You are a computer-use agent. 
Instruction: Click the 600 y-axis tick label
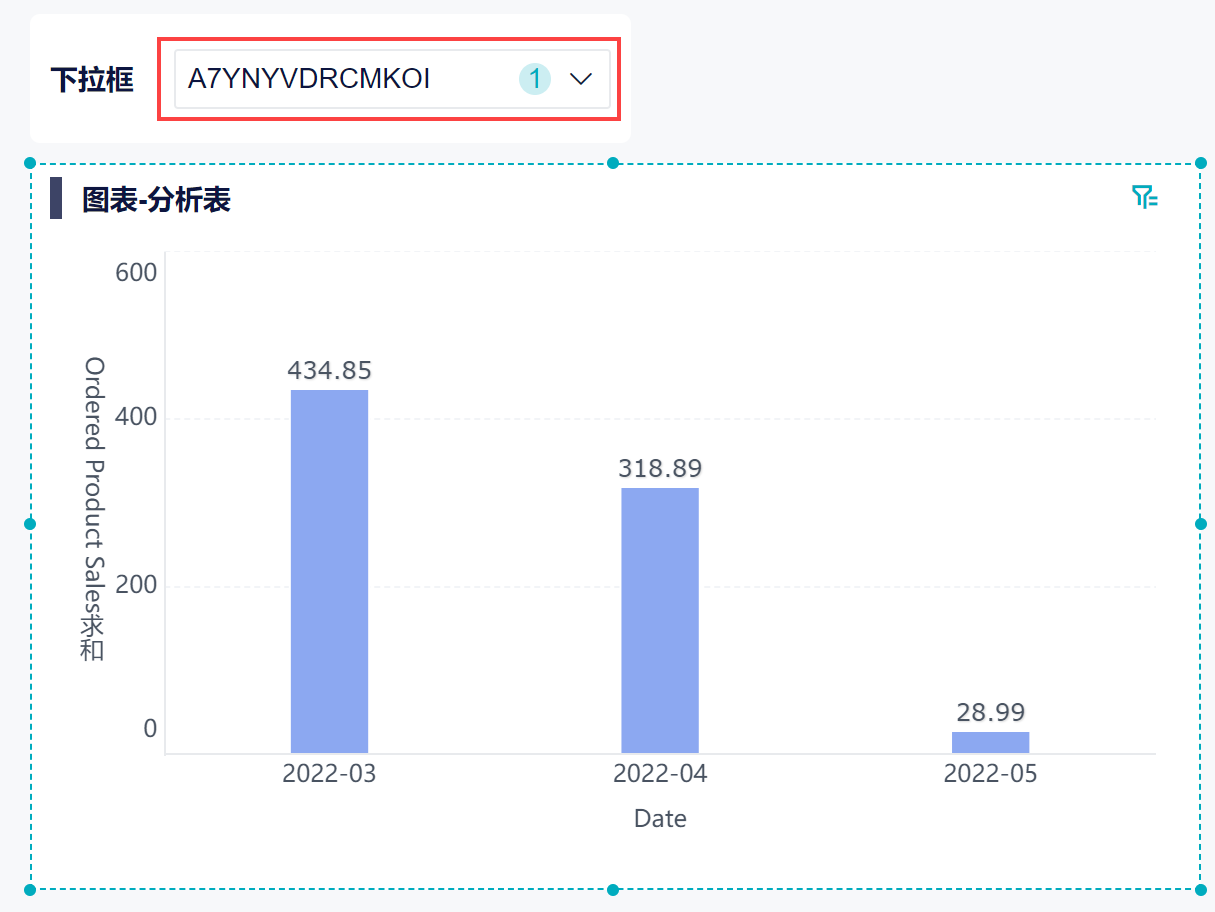pos(137,273)
